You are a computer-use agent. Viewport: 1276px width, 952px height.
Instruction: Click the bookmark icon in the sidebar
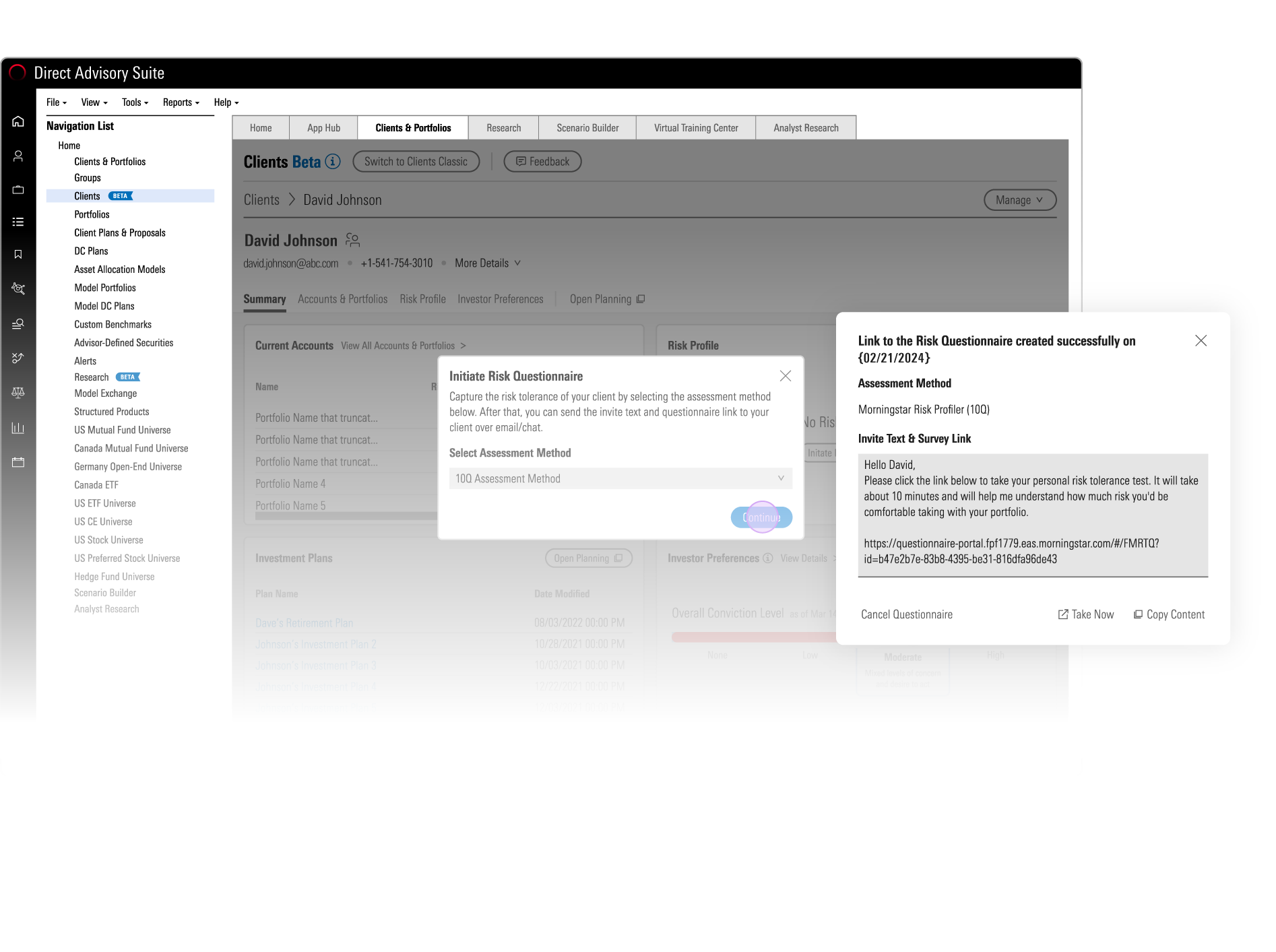(x=18, y=254)
